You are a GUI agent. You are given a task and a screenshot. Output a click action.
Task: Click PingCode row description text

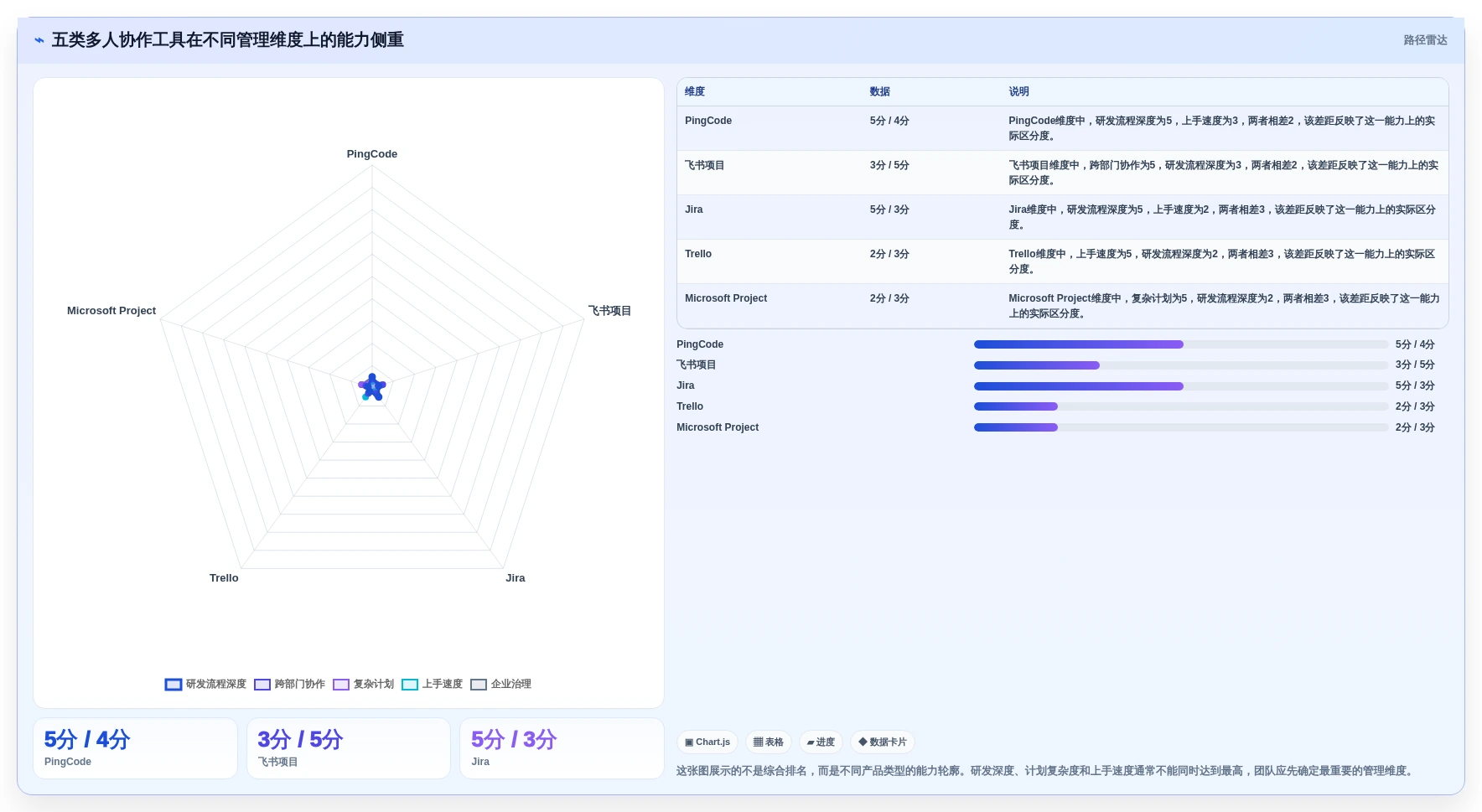coord(1222,128)
